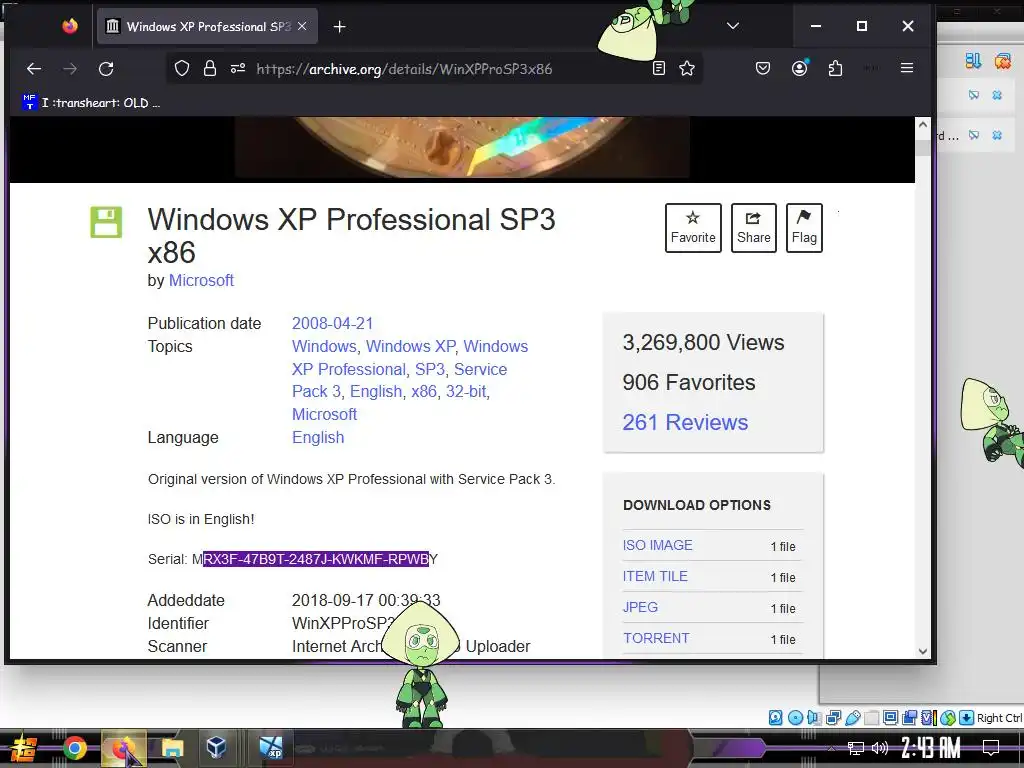Open the 'I :transheart: OLD' bookmark
Viewport: 1024px width, 768px height.
[x=91, y=103]
